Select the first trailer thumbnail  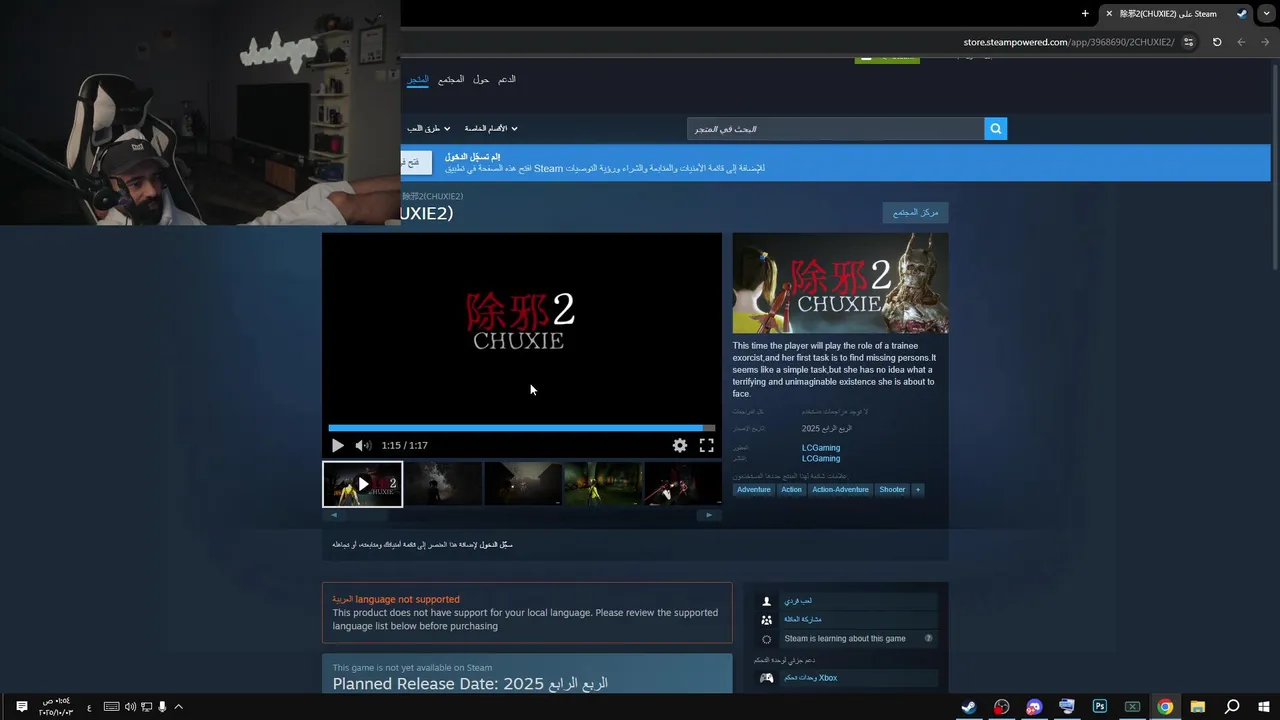(x=362, y=484)
